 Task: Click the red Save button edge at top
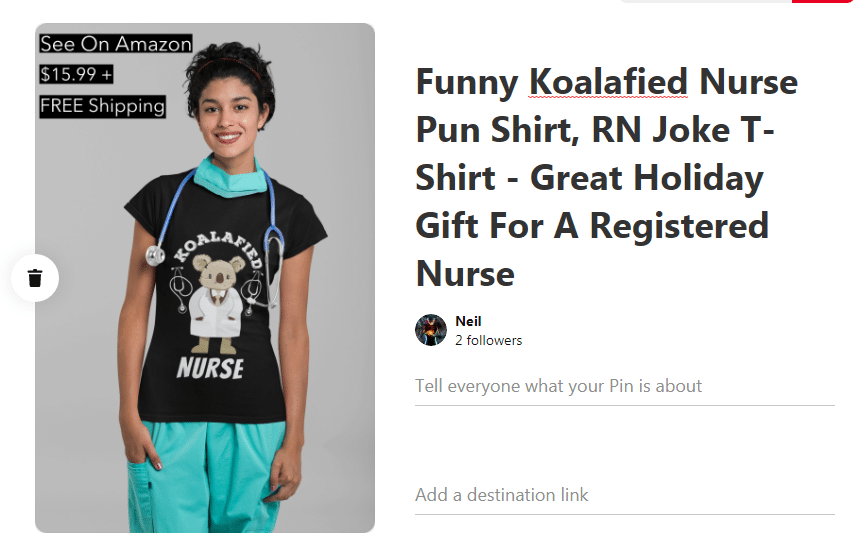click(822, 1)
